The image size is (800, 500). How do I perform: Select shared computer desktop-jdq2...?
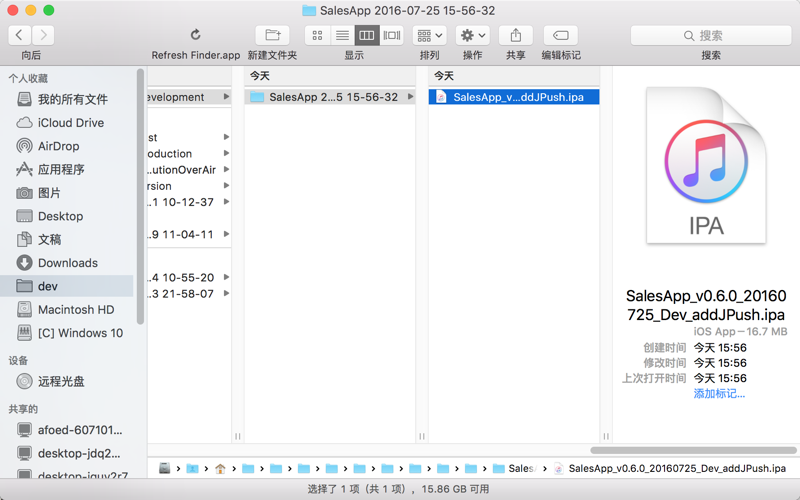pyautogui.click(x=67, y=453)
